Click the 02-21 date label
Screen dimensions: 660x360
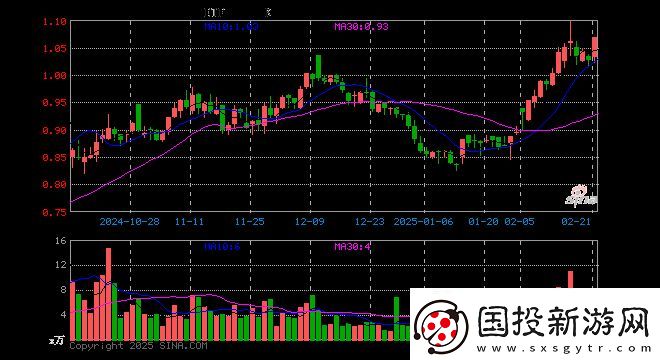pos(576,221)
